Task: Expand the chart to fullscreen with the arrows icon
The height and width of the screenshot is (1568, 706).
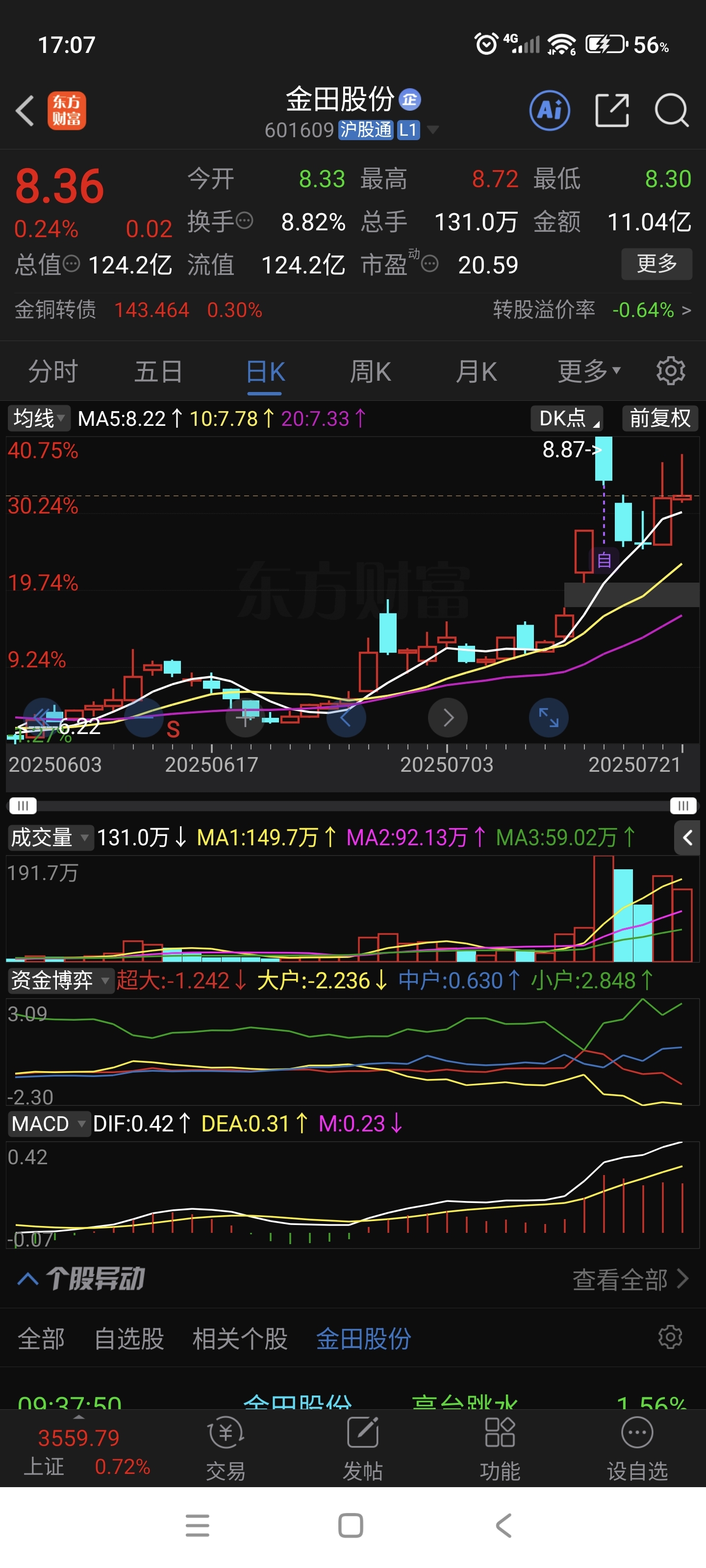Action: pos(549,718)
